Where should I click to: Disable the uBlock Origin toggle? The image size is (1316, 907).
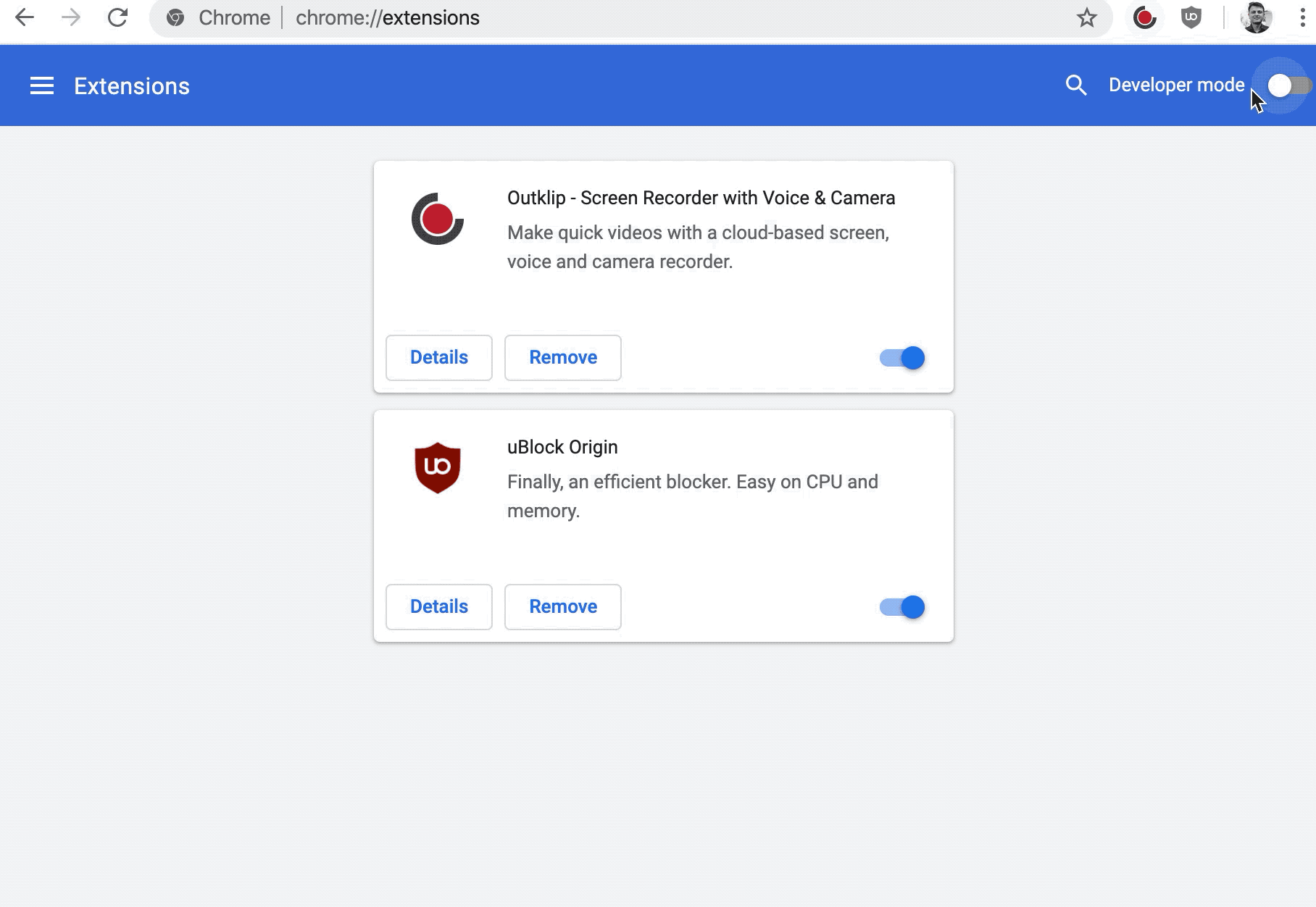(x=902, y=607)
